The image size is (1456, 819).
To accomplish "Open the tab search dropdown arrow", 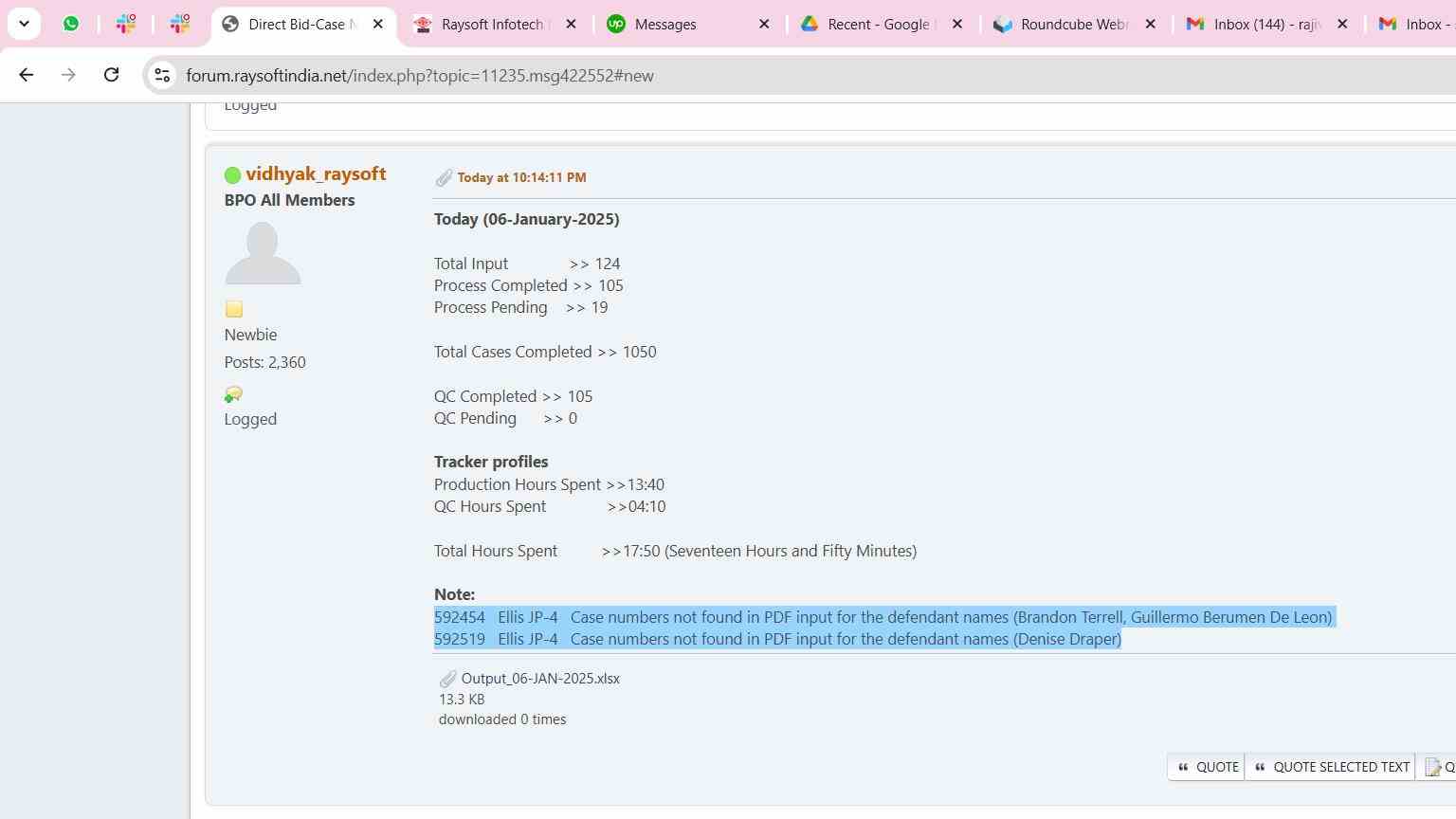I will [x=24, y=24].
